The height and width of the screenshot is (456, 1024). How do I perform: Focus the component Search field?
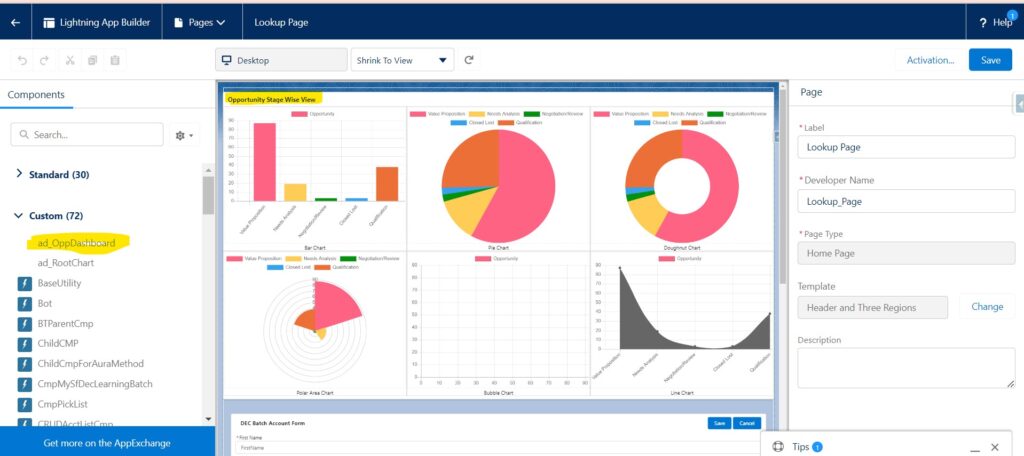coord(87,135)
